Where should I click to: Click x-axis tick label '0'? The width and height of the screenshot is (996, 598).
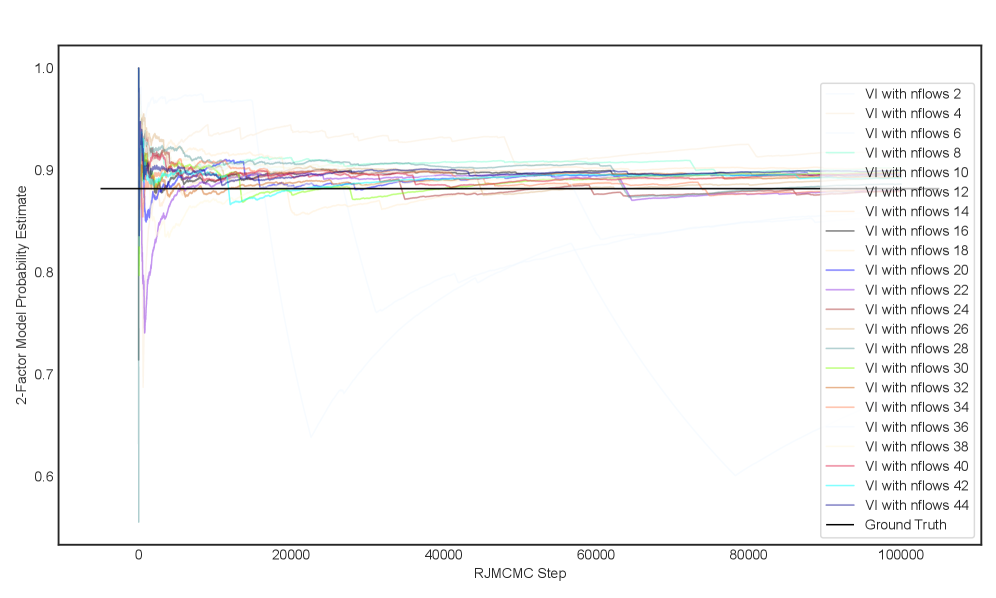click(138, 555)
